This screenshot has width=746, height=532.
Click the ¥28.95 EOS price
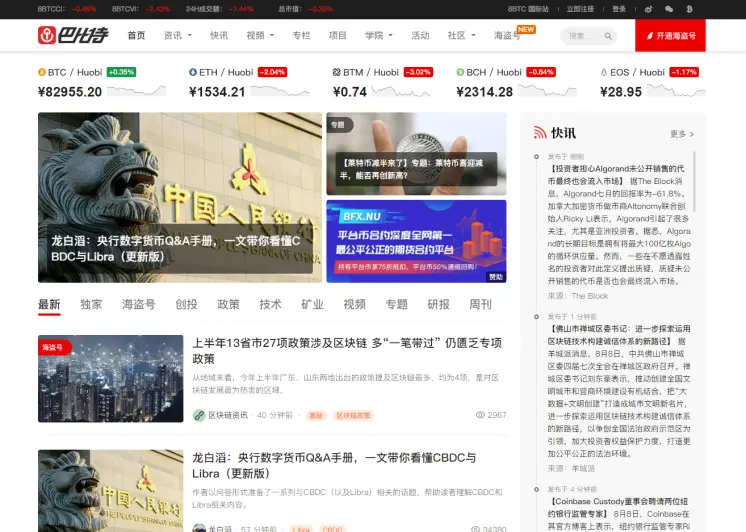tap(621, 92)
